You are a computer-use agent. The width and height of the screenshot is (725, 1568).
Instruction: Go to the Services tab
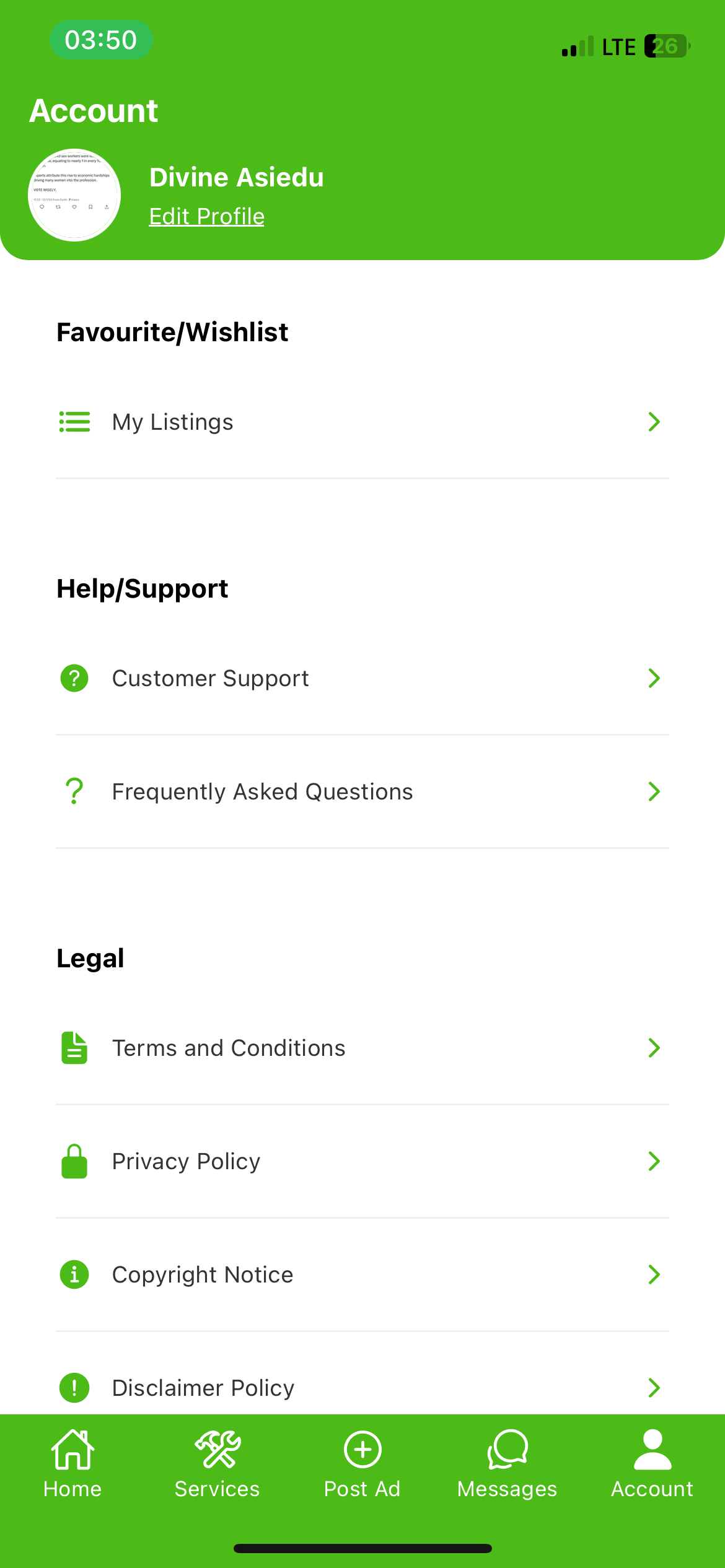[217, 1463]
